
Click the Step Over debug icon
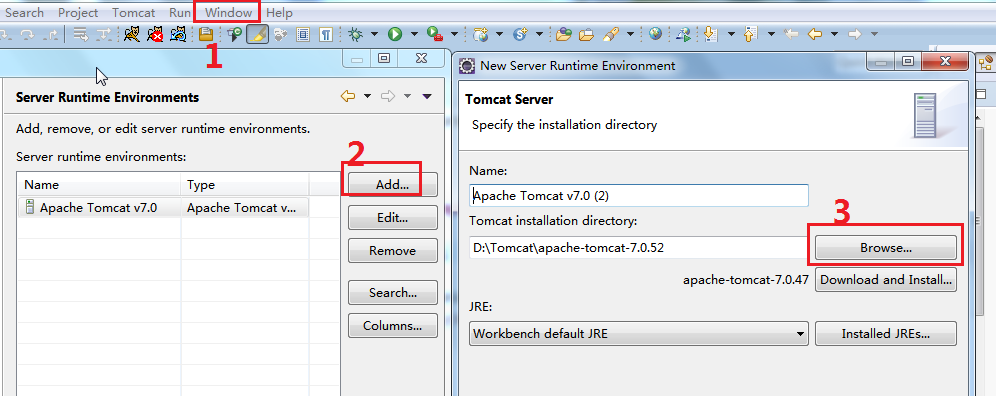(27, 34)
